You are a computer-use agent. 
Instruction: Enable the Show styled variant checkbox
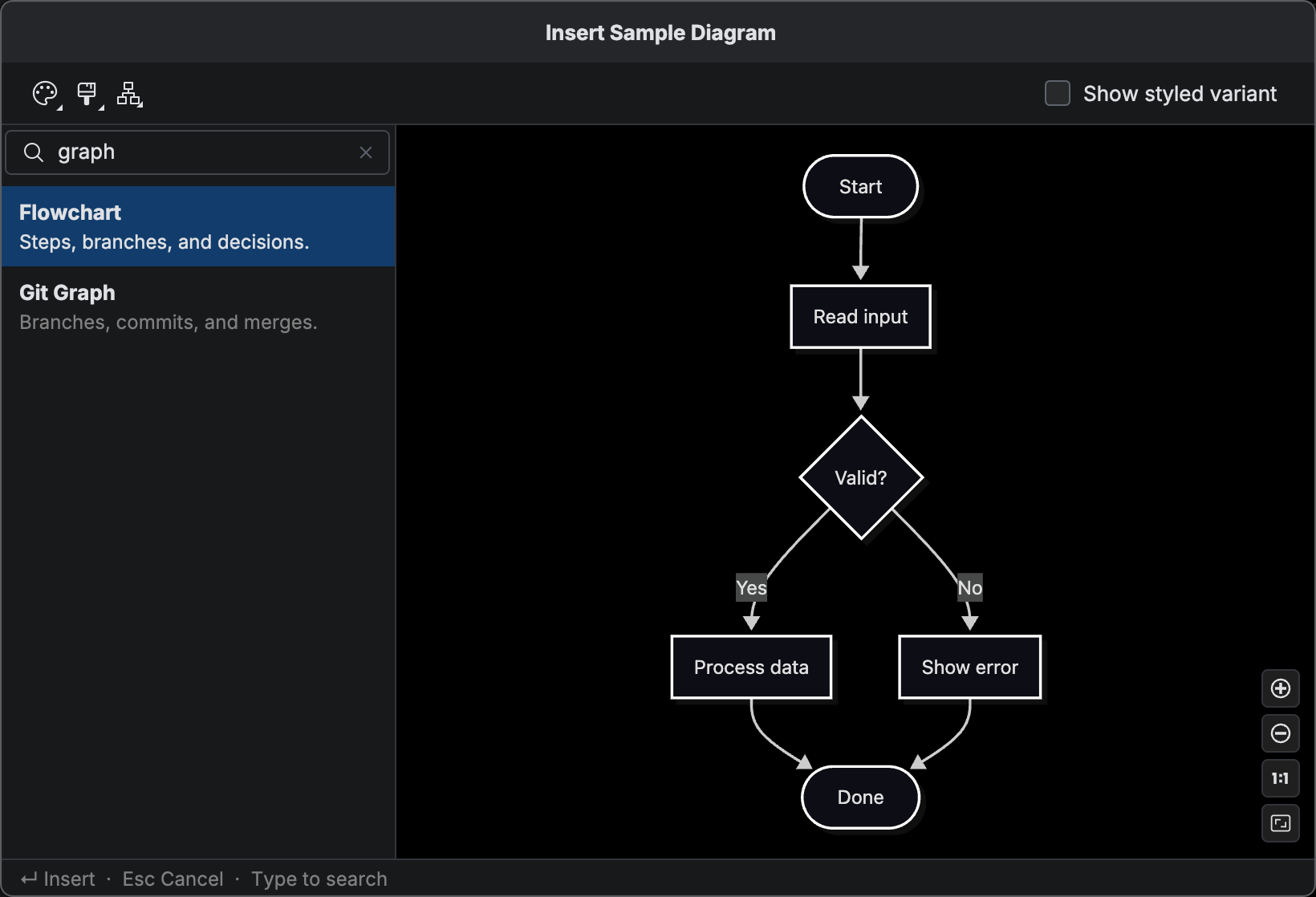[x=1058, y=93]
